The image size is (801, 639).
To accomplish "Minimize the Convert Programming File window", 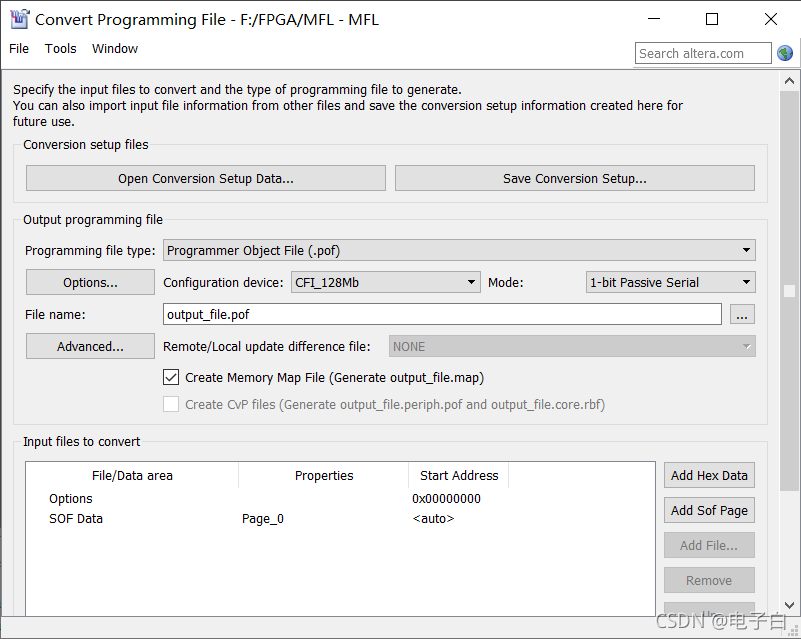I will pos(654,19).
